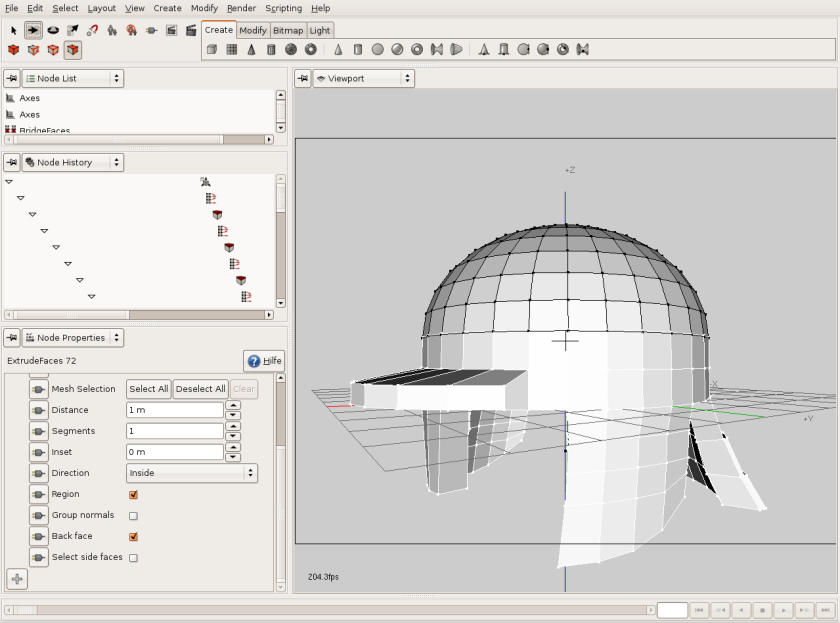840x623 pixels.
Task: Uncheck the Region checkbox
Action: pyautogui.click(x=133, y=494)
